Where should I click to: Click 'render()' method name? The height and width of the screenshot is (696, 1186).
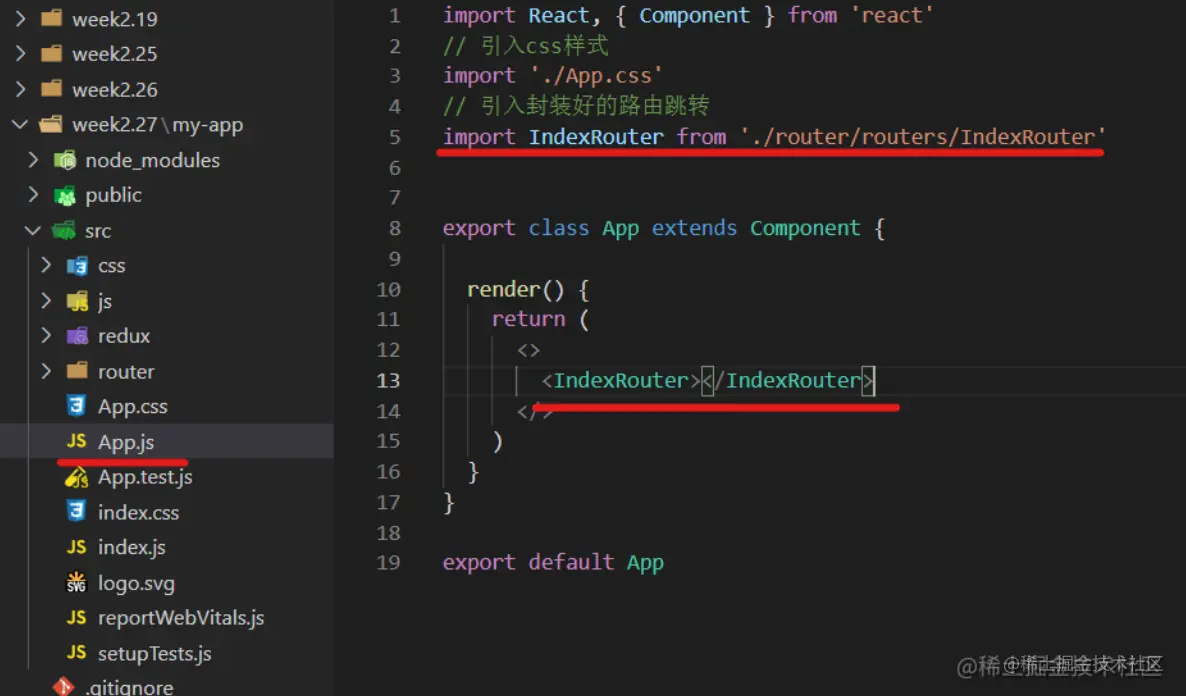point(516,289)
